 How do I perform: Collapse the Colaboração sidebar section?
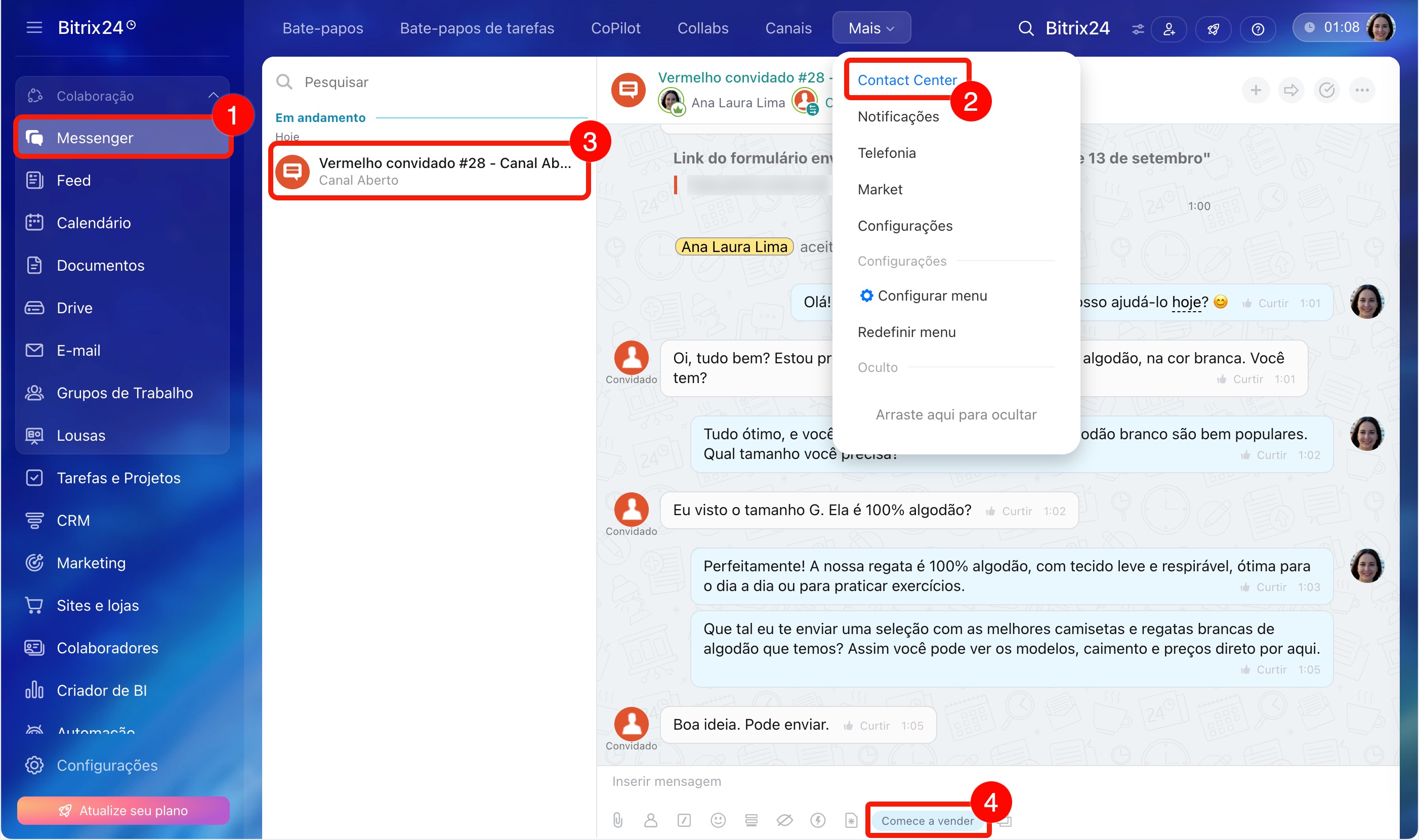[x=213, y=96]
